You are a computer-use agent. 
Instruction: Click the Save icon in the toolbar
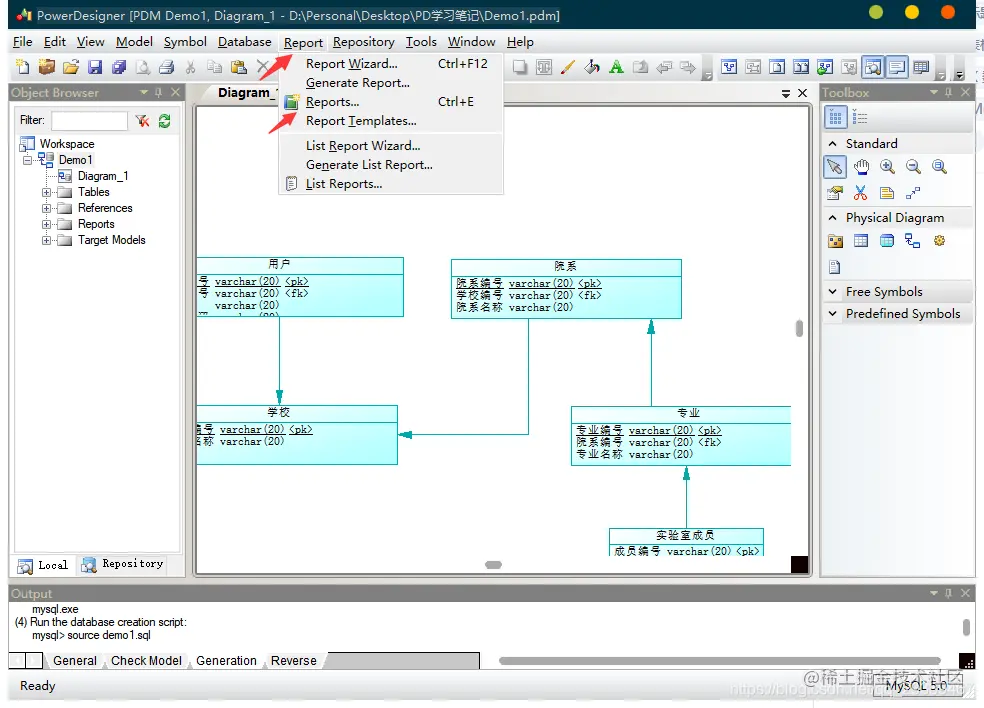point(95,67)
